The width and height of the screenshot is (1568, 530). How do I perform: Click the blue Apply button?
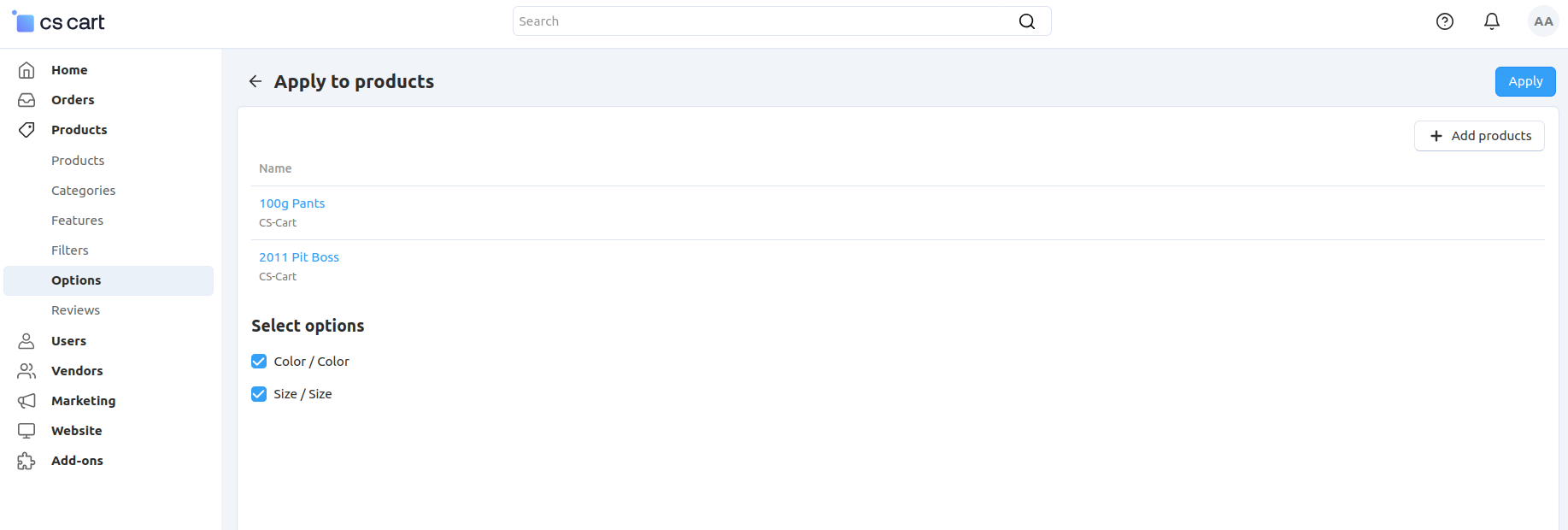(x=1525, y=81)
